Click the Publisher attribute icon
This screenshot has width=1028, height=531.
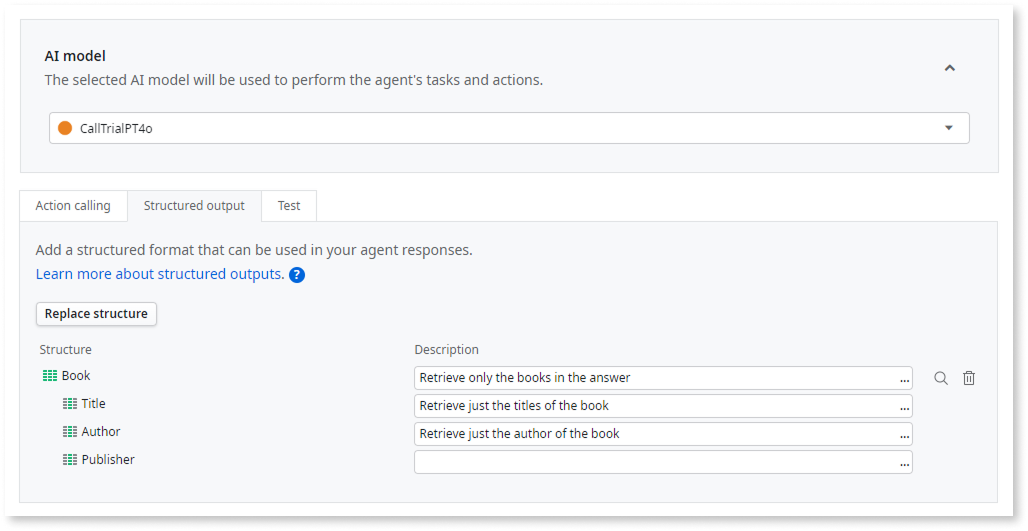[x=70, y=460]
